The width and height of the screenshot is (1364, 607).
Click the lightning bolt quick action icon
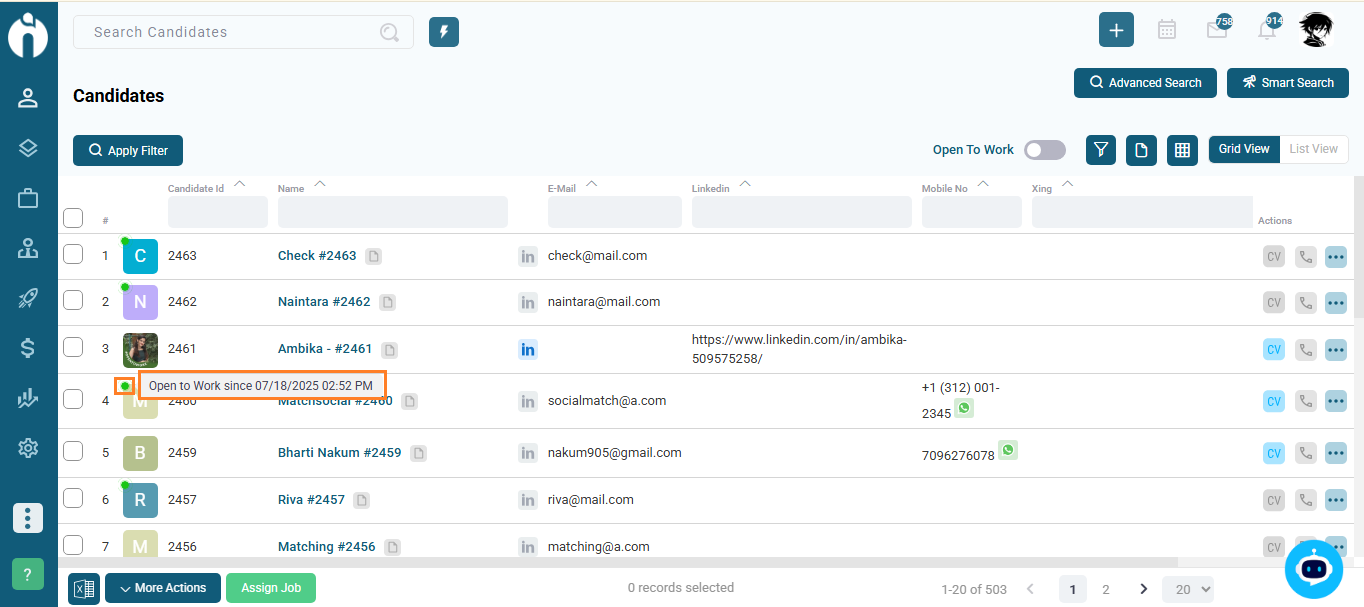coord(444,32)
